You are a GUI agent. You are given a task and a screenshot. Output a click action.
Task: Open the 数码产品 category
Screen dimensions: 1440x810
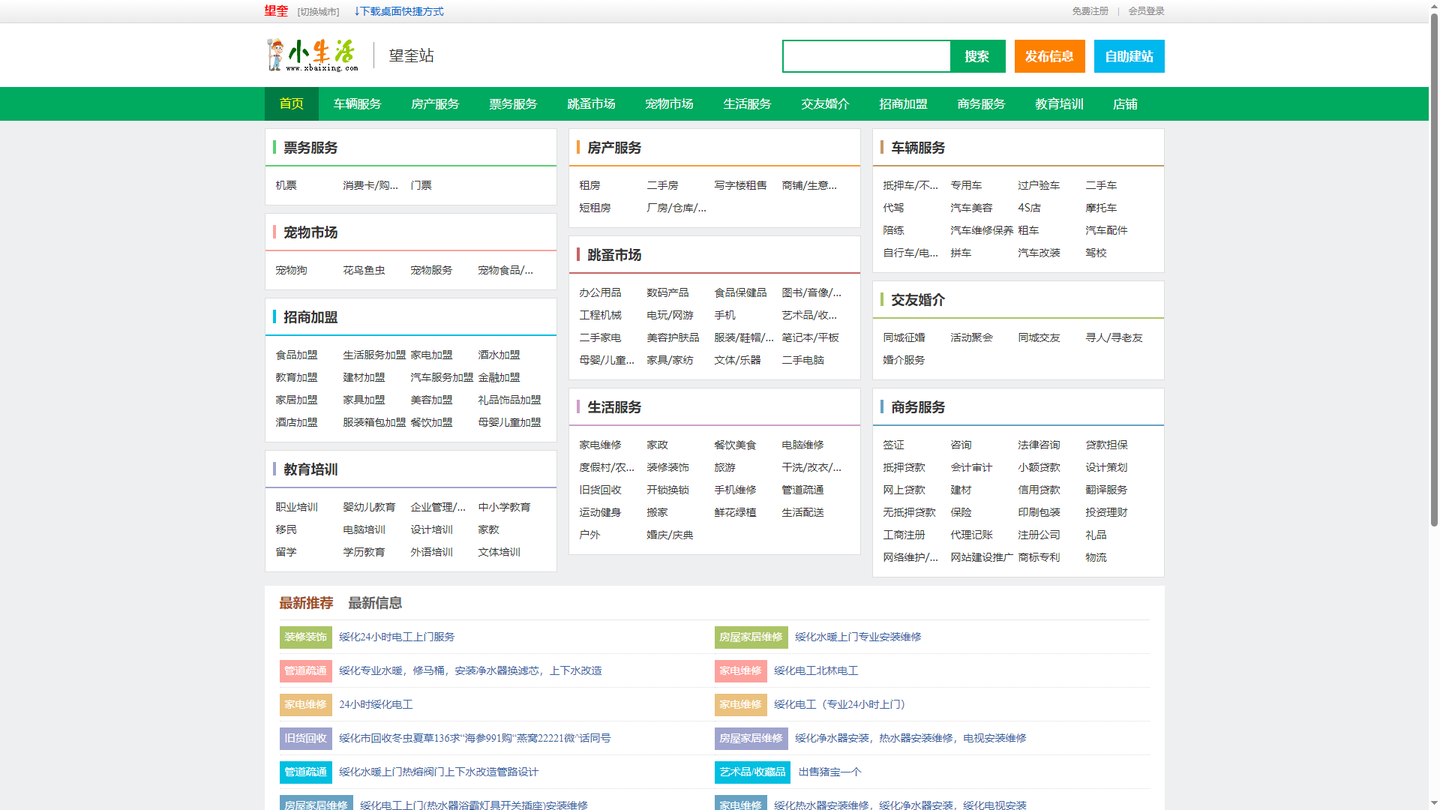668,293
